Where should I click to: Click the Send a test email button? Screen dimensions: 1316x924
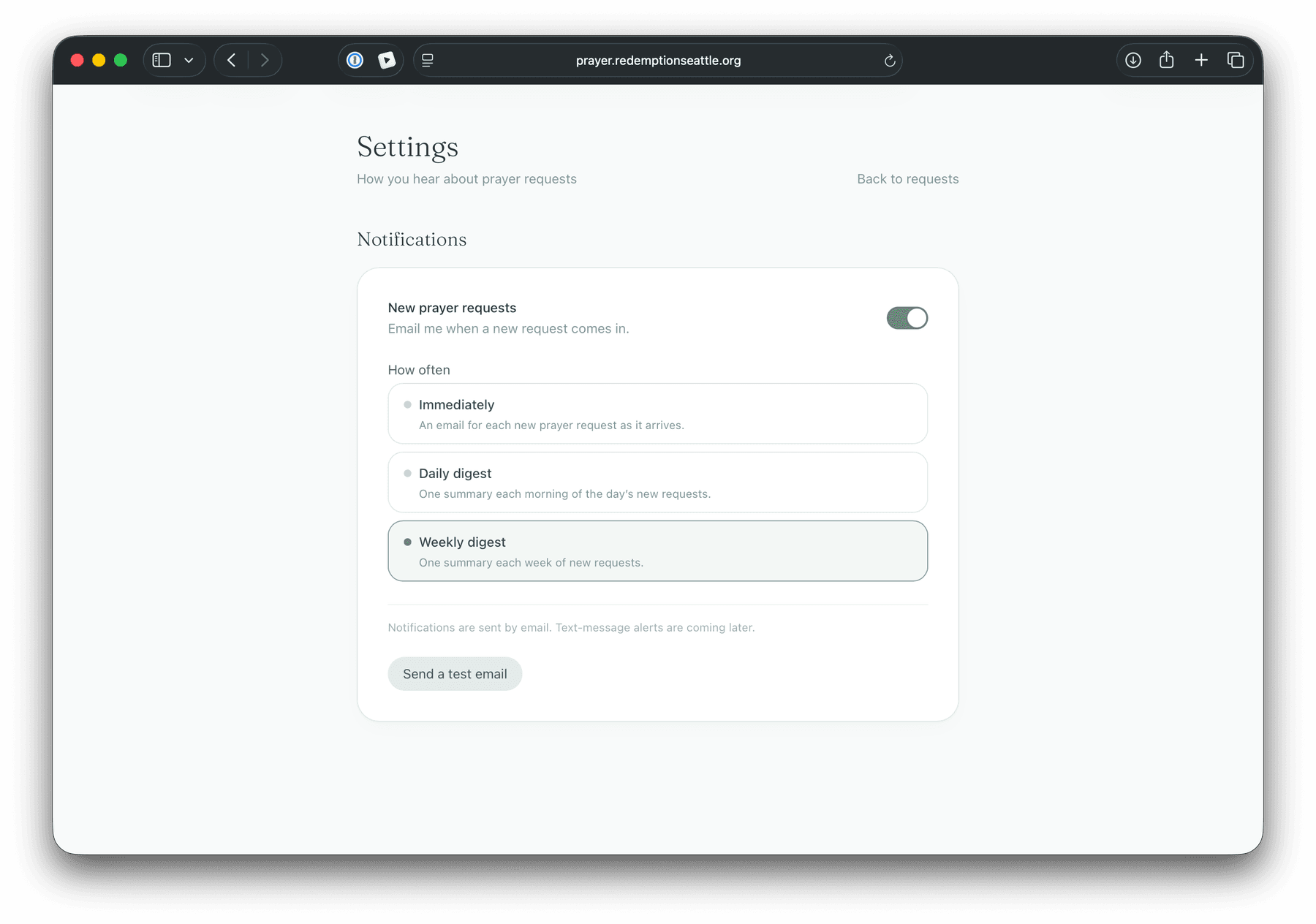tap(455, 674)
